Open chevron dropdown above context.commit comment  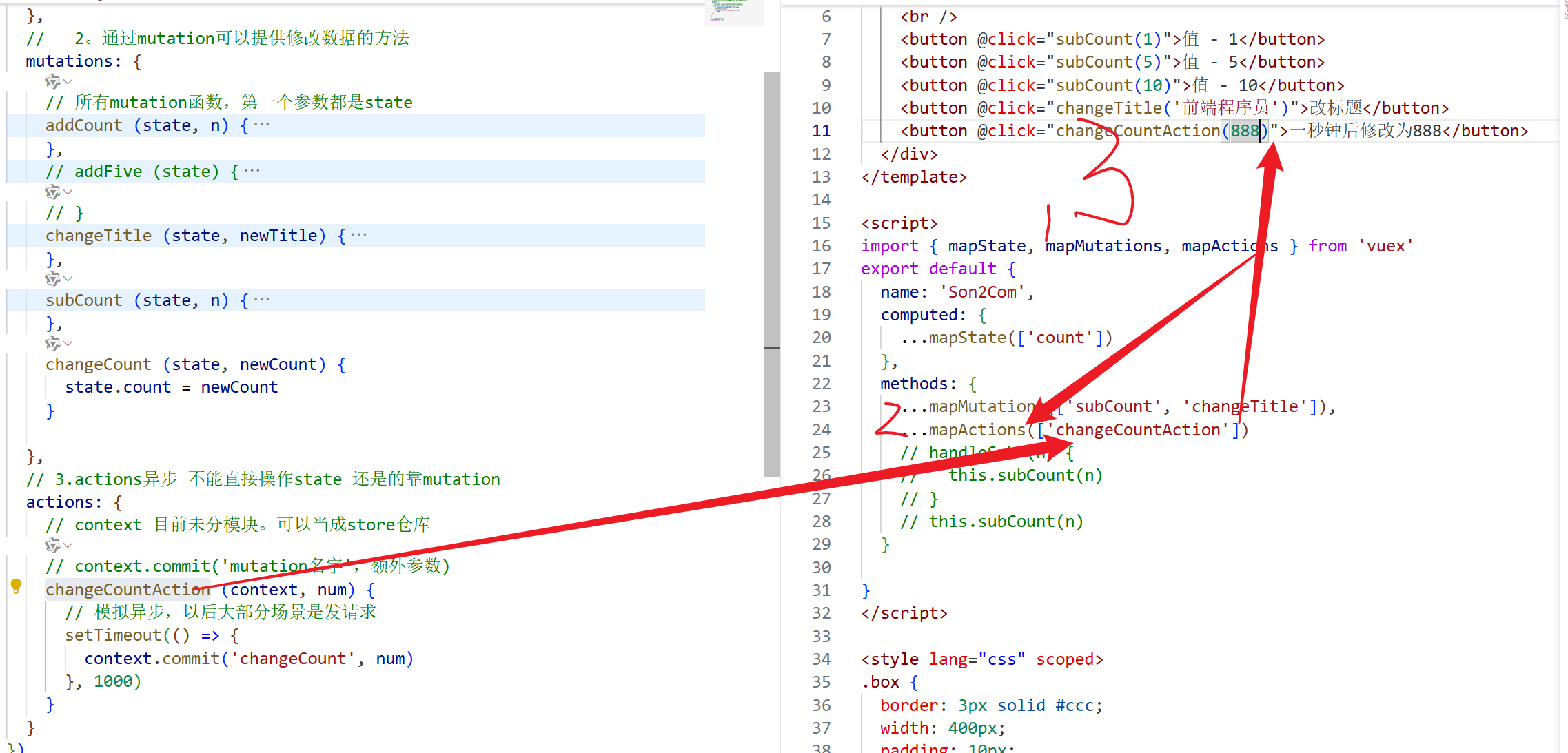point(68,546)
